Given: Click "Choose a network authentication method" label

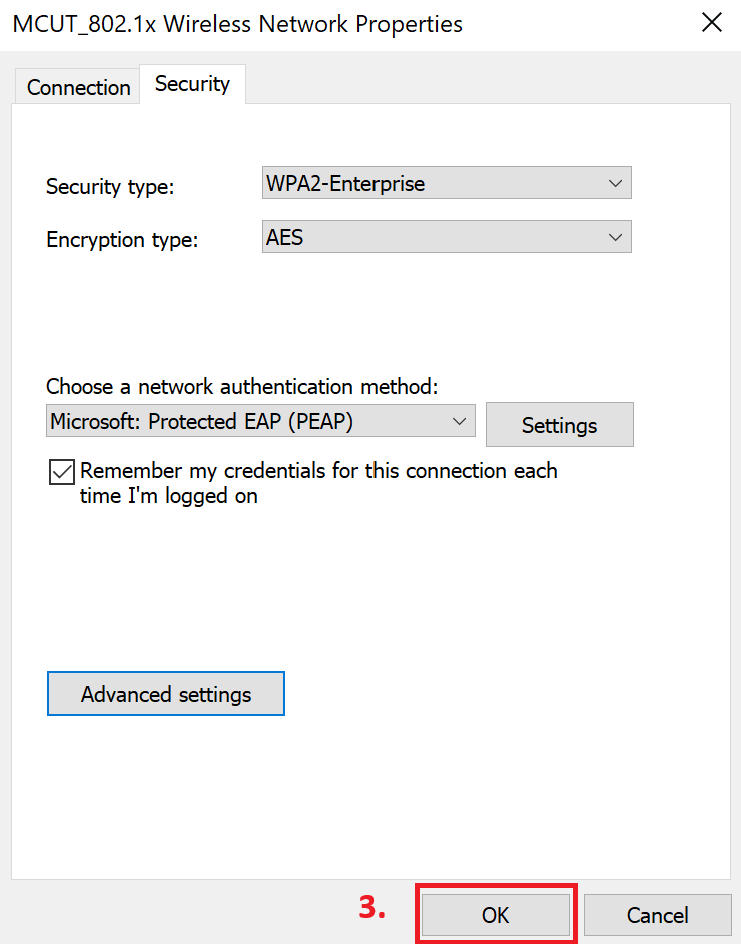Looking at the screenshot, I should [243, 387].
